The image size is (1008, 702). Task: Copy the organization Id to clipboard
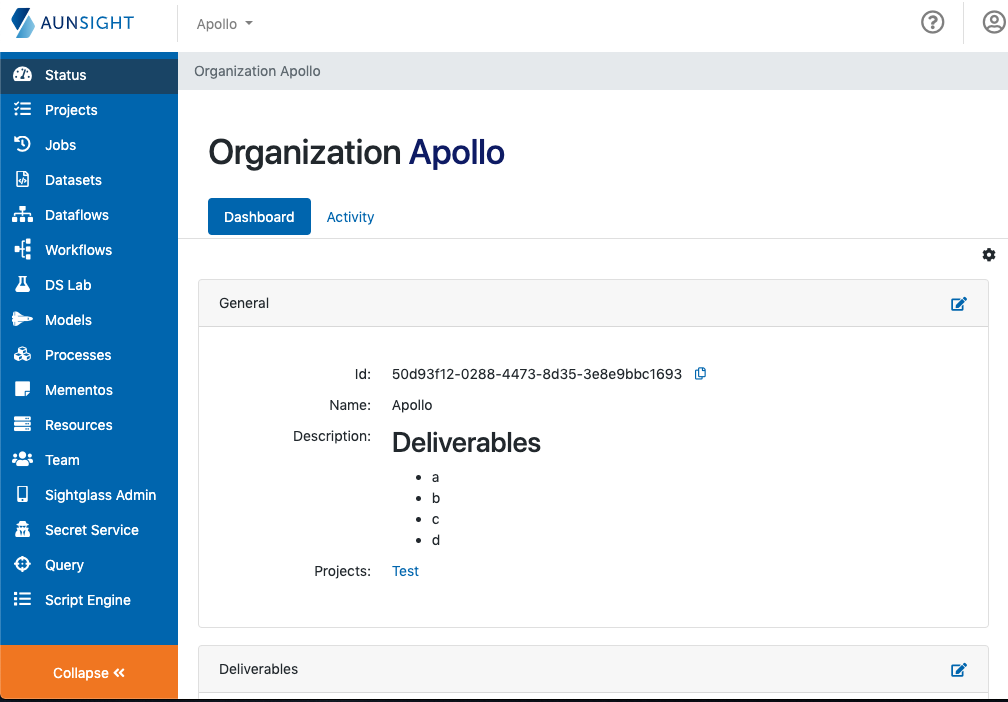(700, 374)
